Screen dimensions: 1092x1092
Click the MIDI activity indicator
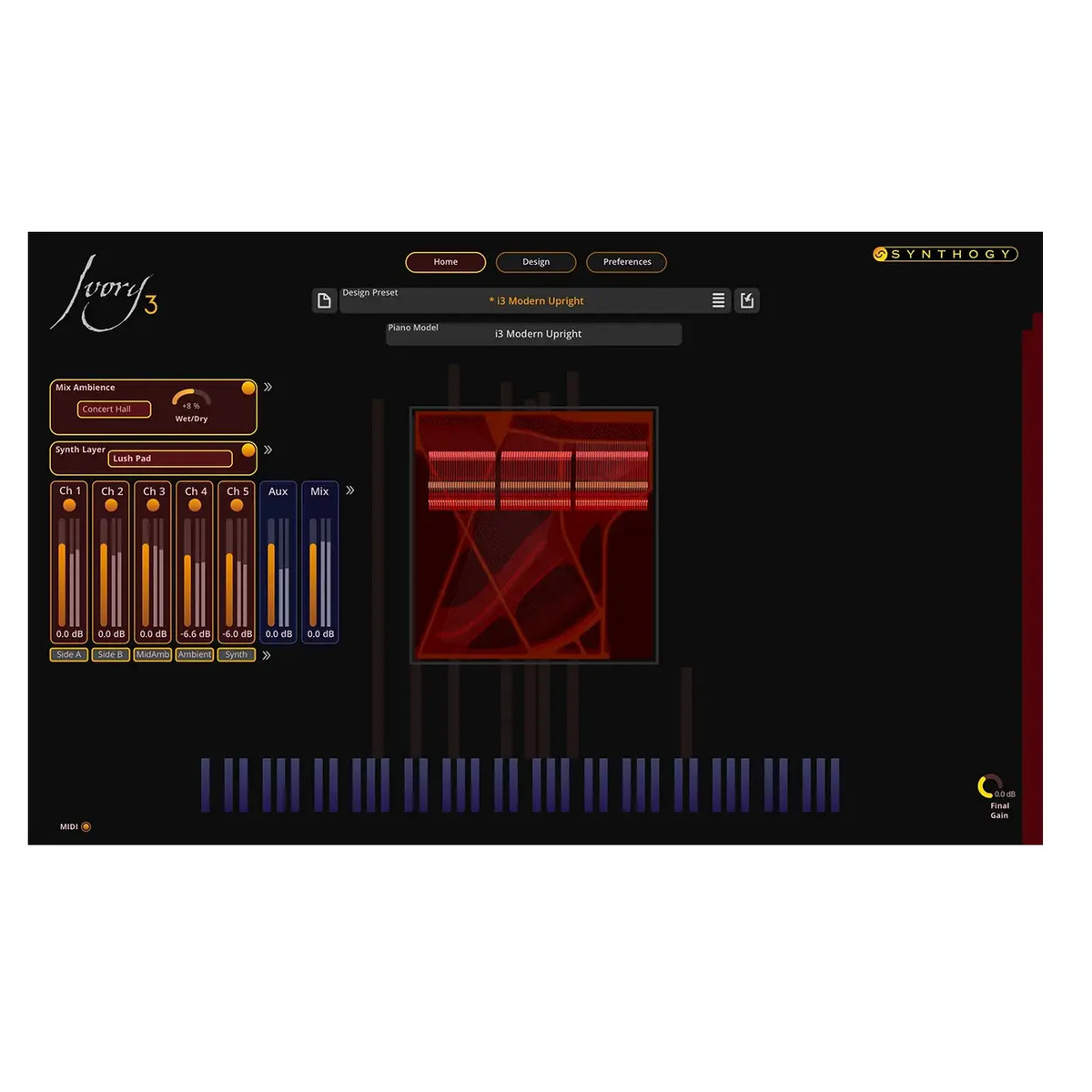(85, 826)
